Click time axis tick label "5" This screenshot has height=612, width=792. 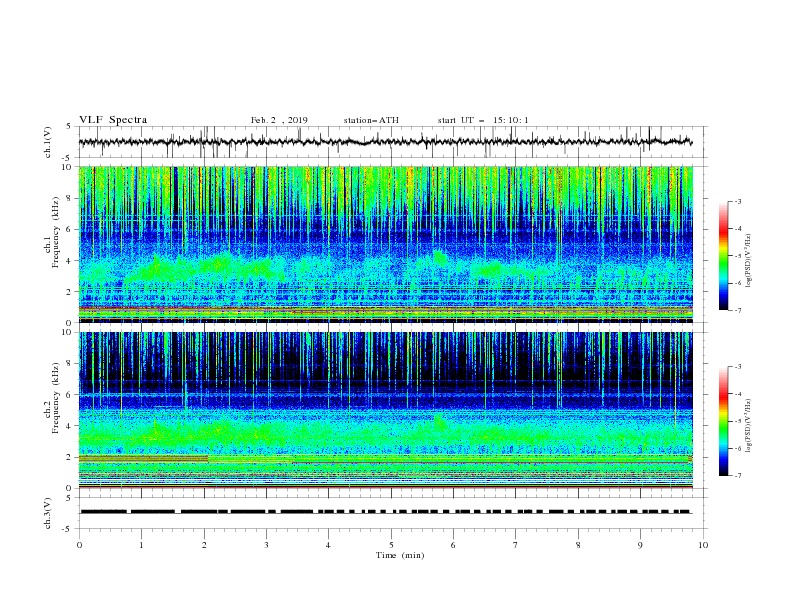391,545
